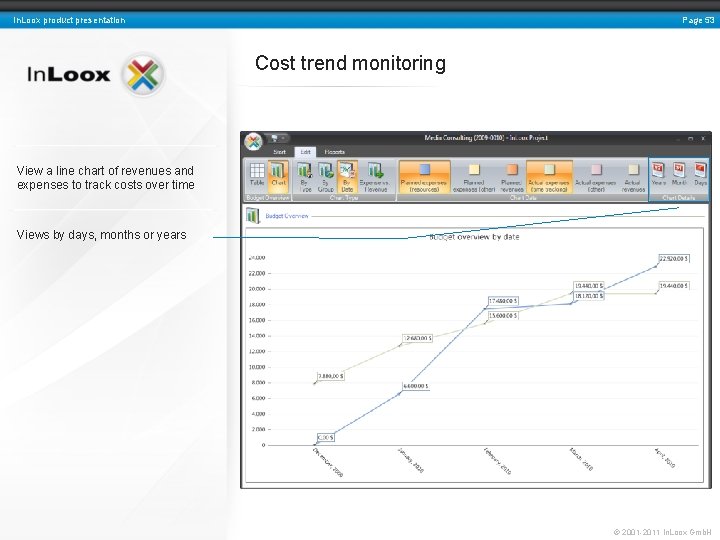Click the Budget Overview section icon
This screenshot has height=540, width=720.
(253, 215)
